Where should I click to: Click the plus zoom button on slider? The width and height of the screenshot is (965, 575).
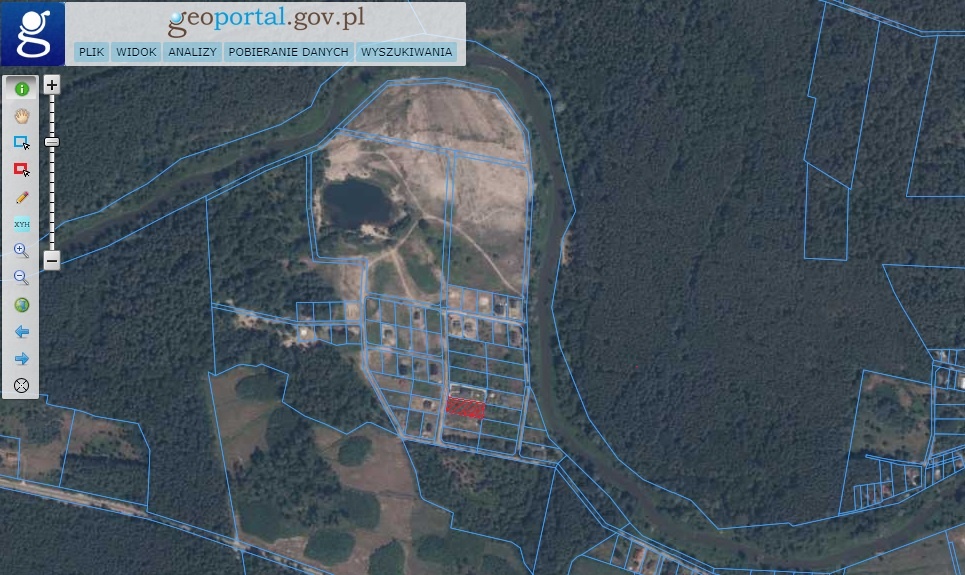(52, 85)
